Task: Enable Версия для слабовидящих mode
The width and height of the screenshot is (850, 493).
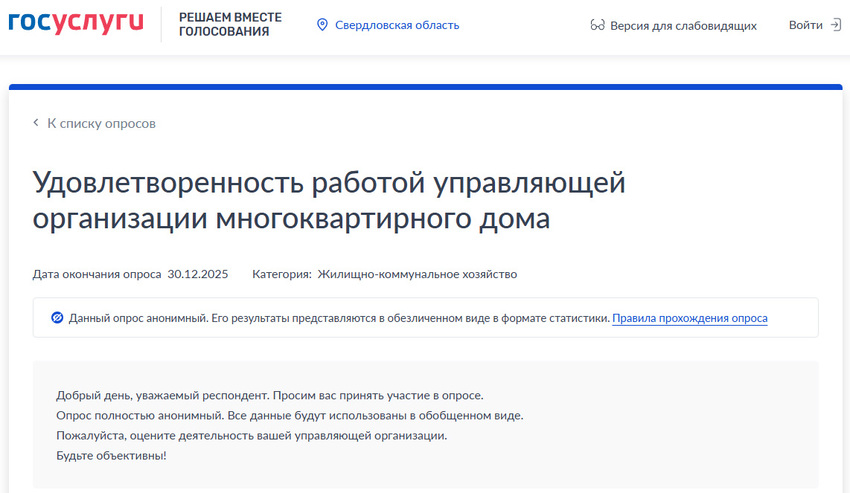Action: 683,25
